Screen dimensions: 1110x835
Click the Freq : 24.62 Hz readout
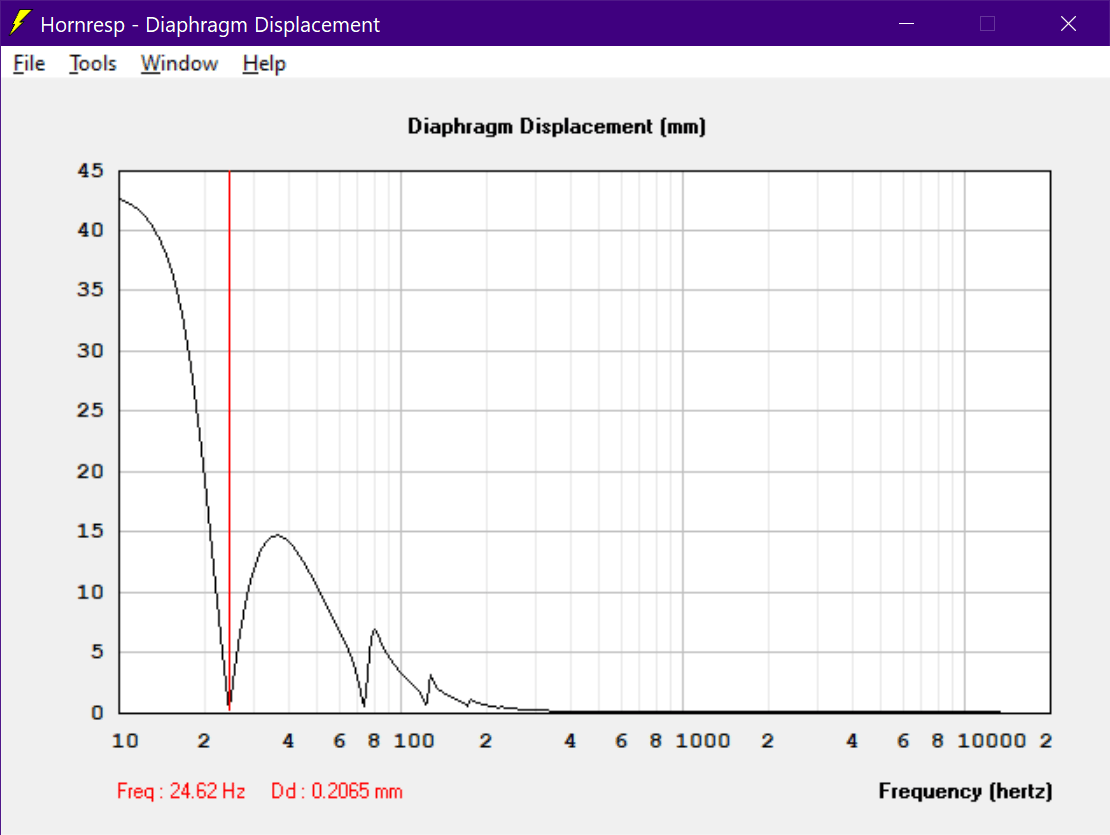click(x=181, y=790)
